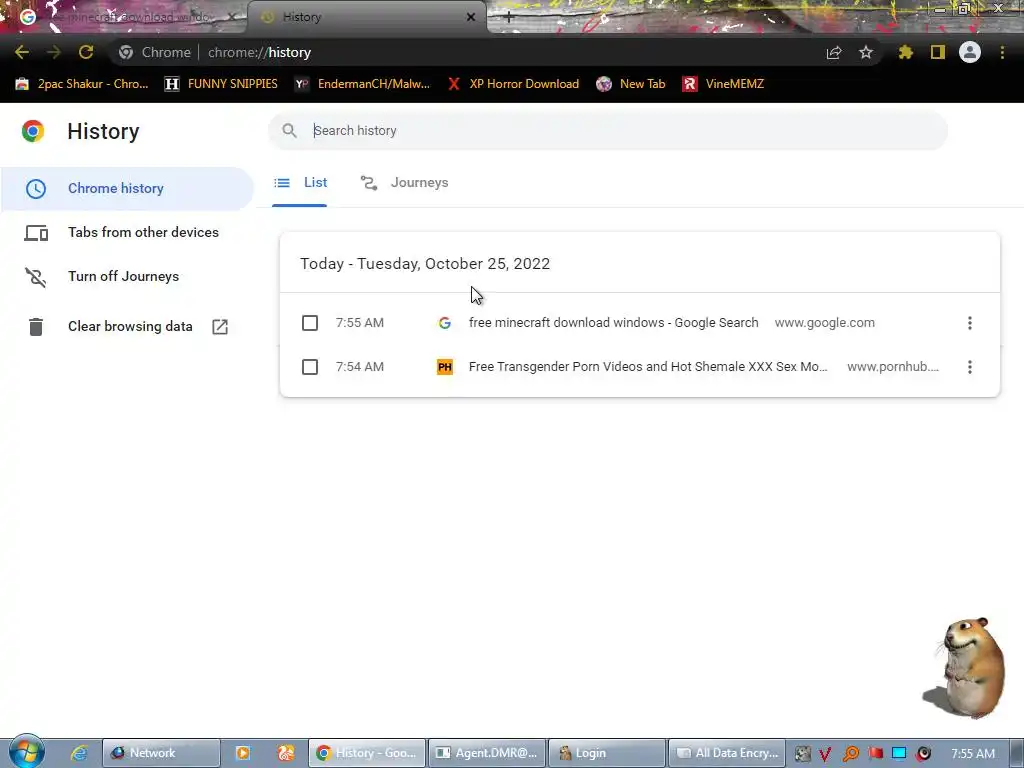Screen dimensions: 1024x768
Task: Click the Search history field
Action: coord(607,131)
